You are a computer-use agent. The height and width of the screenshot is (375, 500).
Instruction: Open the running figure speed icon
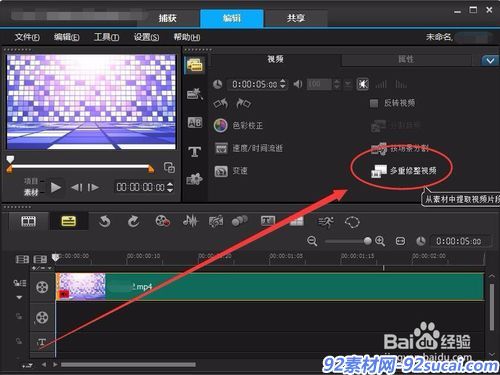pyautogui.click(x=326, y=222)
